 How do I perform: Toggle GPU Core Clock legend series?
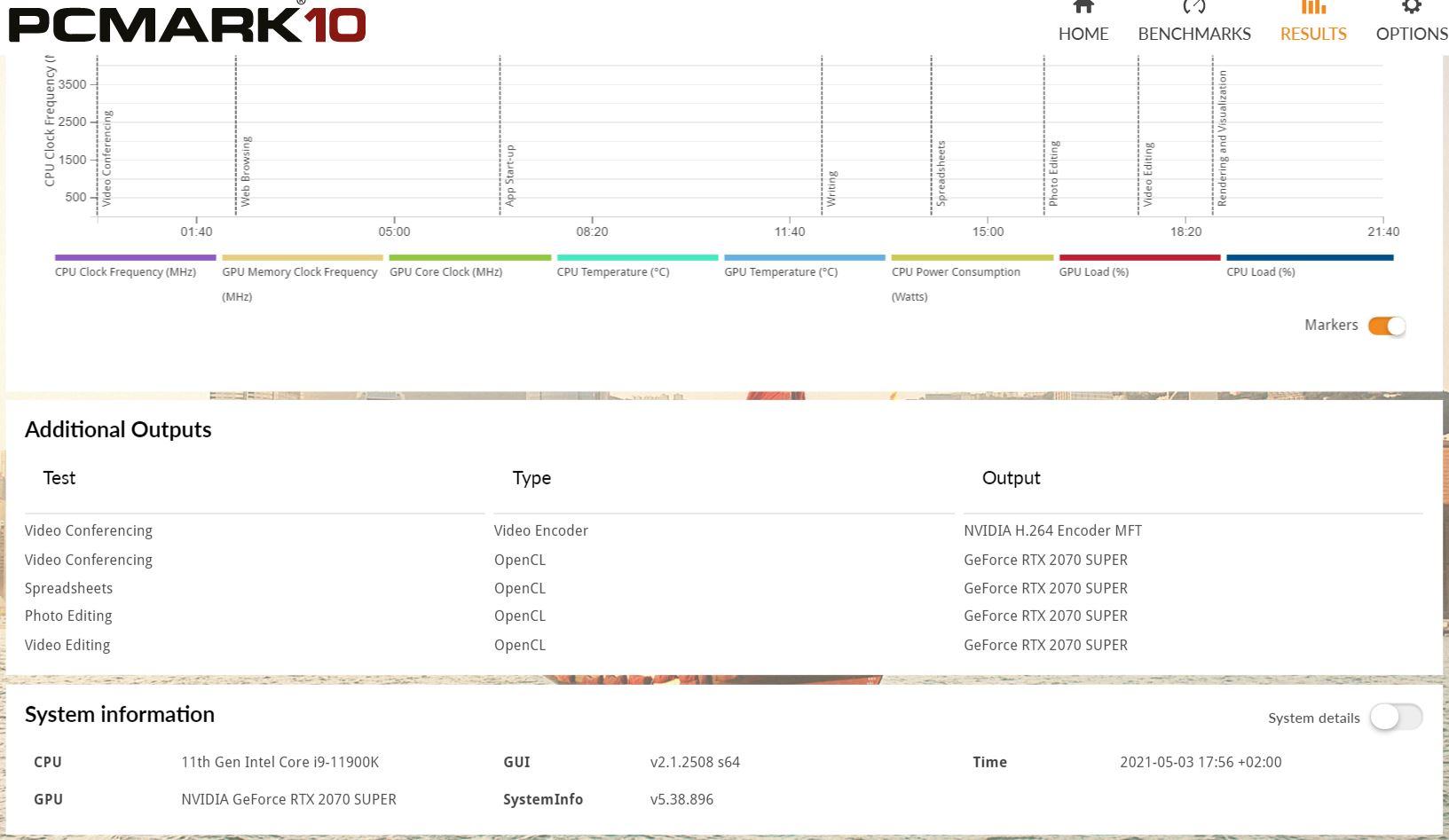pyautogui.click(x=469, y=266)
